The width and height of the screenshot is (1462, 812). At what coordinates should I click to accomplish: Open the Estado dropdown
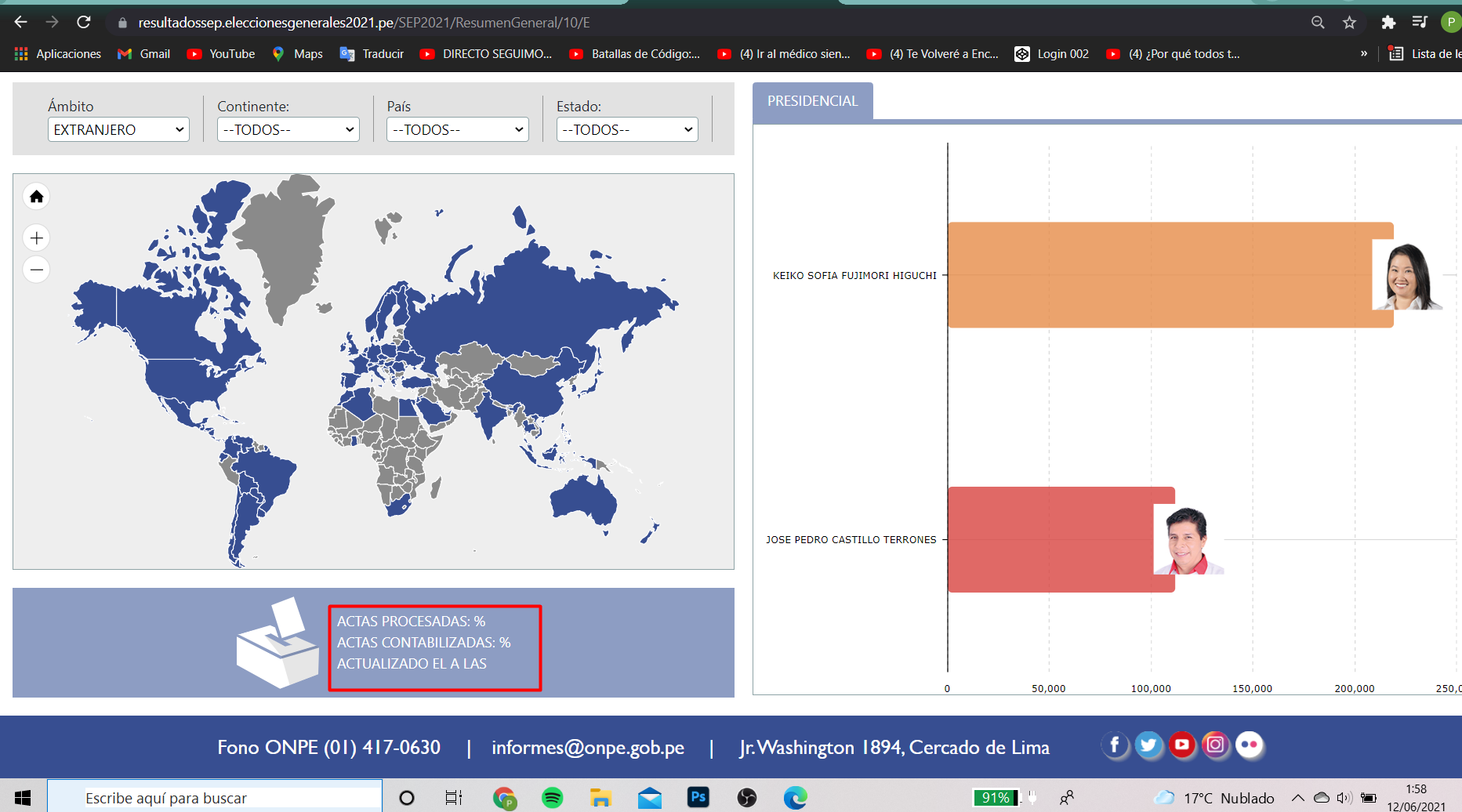click(627, 129)
